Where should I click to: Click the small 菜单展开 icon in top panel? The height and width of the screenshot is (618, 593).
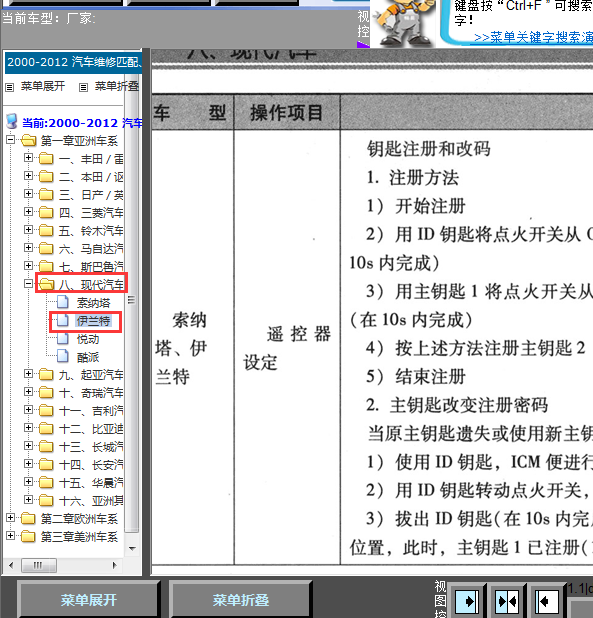[9, 87]
